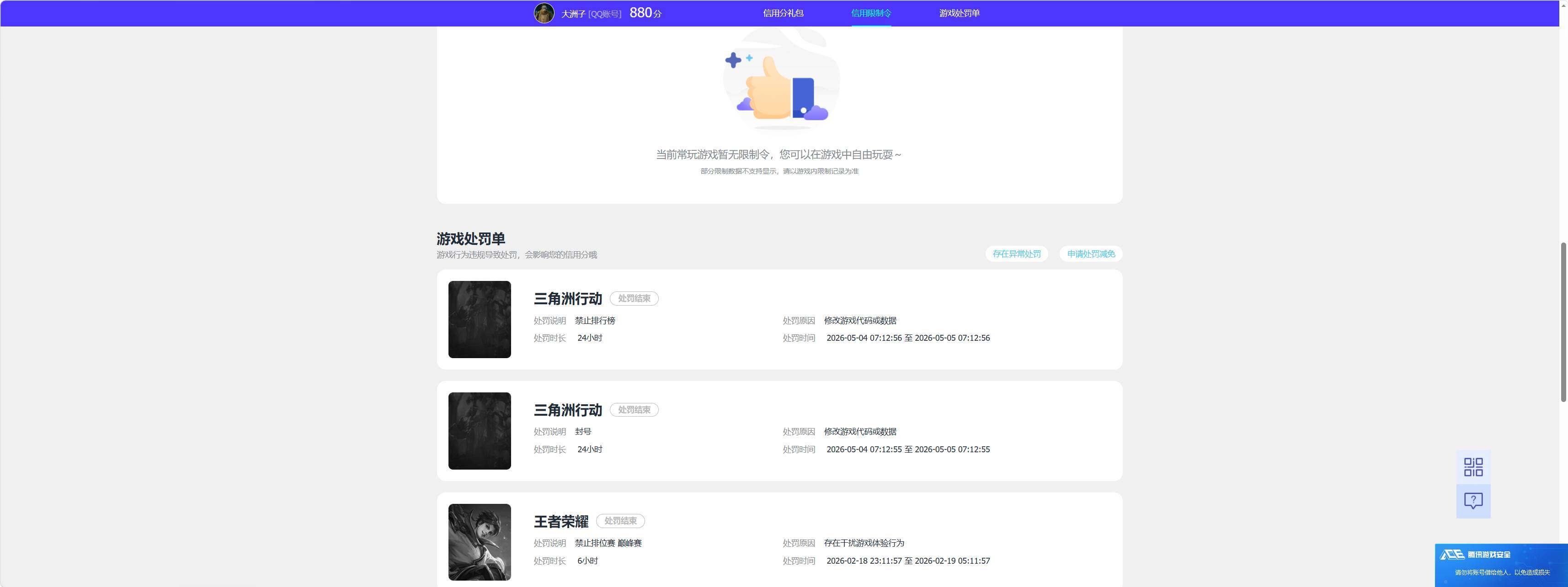Click the 当前常玩游戏暂无限制令 message

(x=779, y=154)
